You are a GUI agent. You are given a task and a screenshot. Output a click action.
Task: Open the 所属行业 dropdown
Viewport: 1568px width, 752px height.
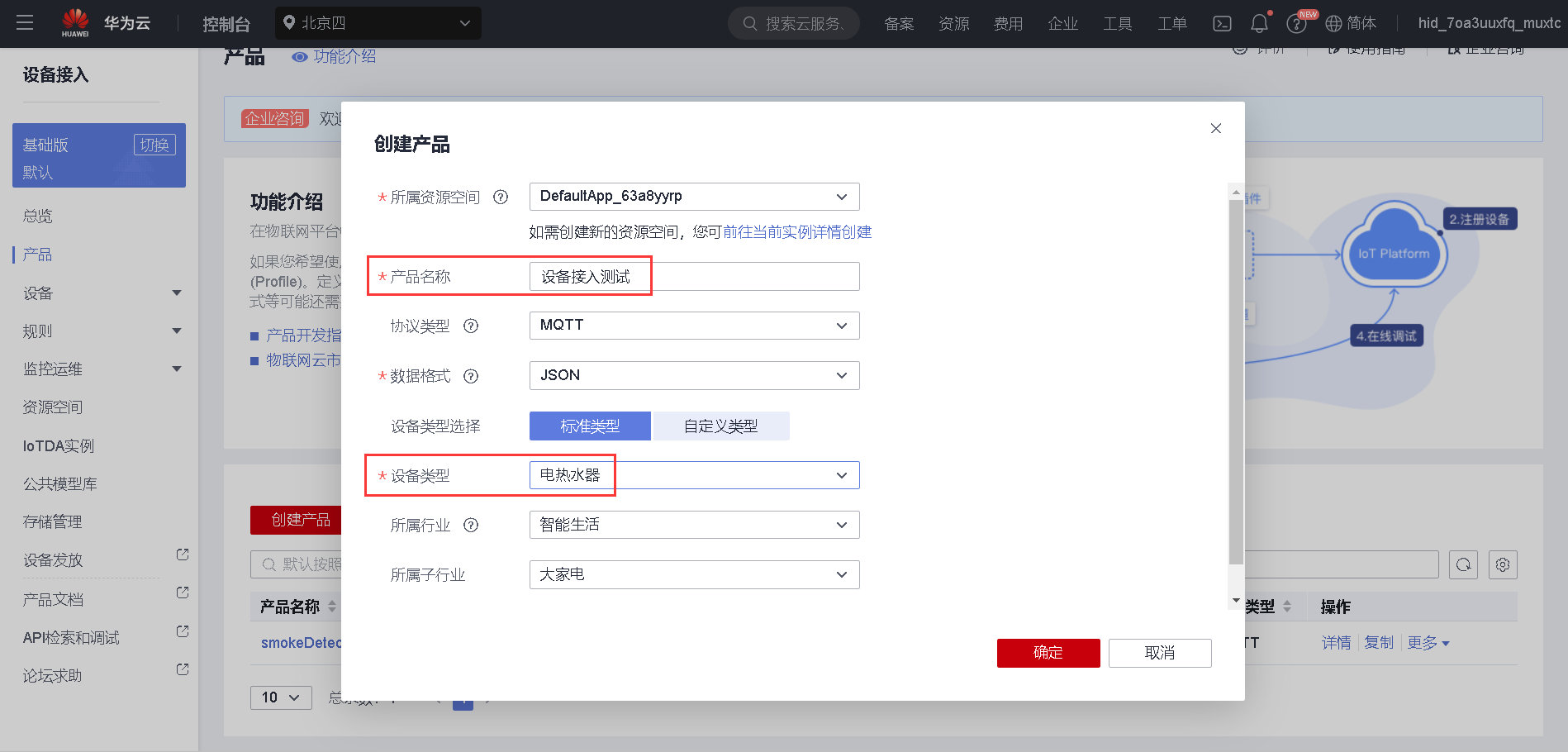pyautogui.click(x=694, y=525)
